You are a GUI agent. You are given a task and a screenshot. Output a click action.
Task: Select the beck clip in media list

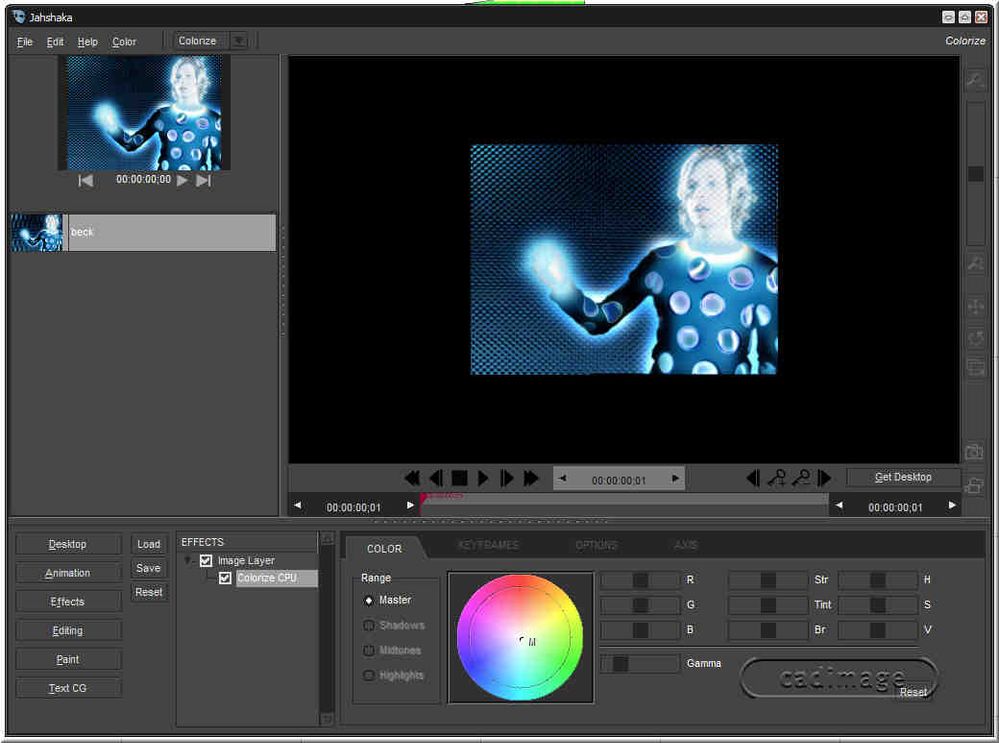[x=143, y=233]
